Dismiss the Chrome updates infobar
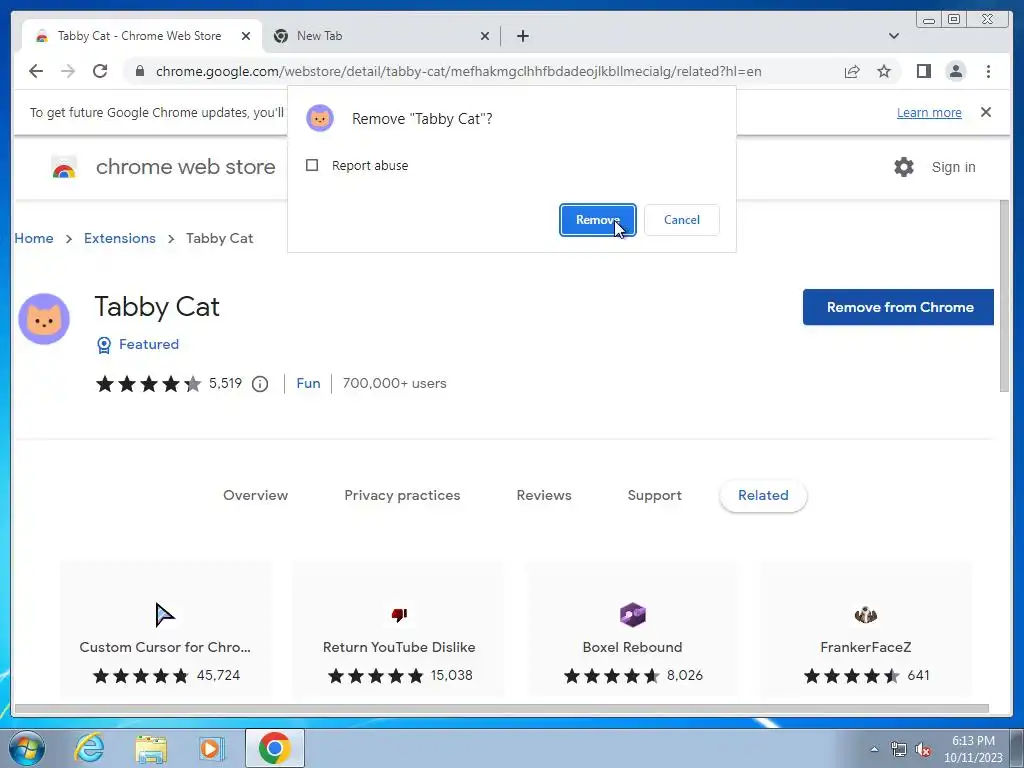The height and width of the screenshot is (768, 1024). pos(985,112)
